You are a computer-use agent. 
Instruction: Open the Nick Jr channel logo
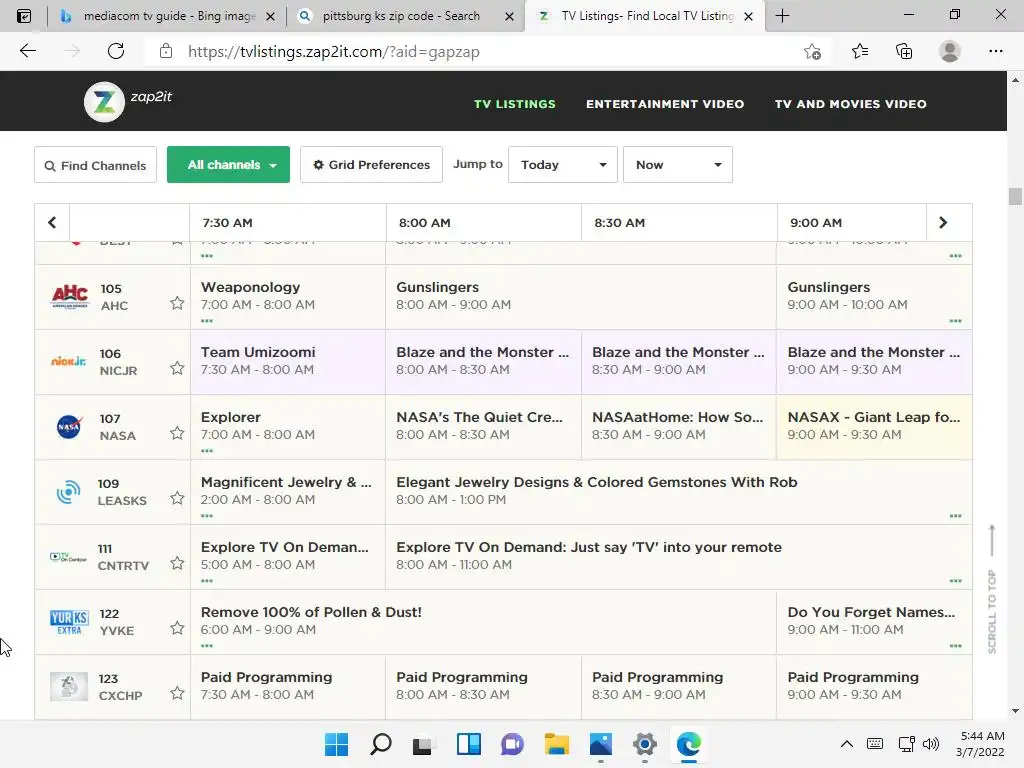(69, 361)
